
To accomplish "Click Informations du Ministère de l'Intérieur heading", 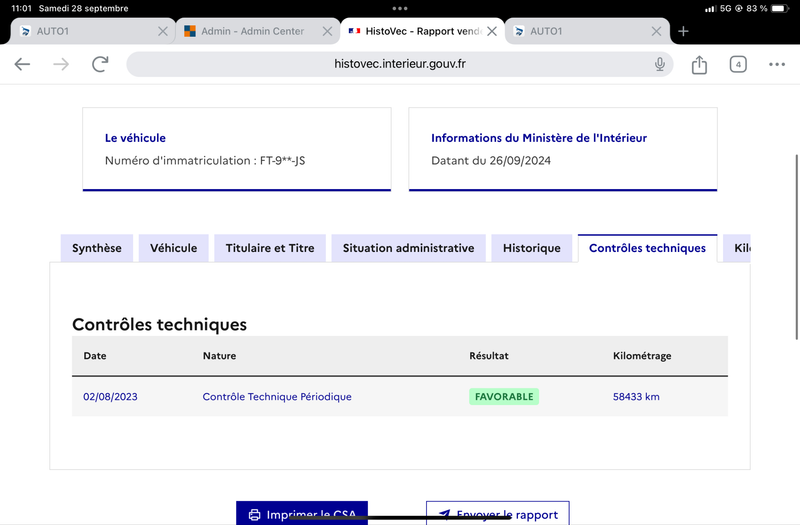I will [539, 138].
